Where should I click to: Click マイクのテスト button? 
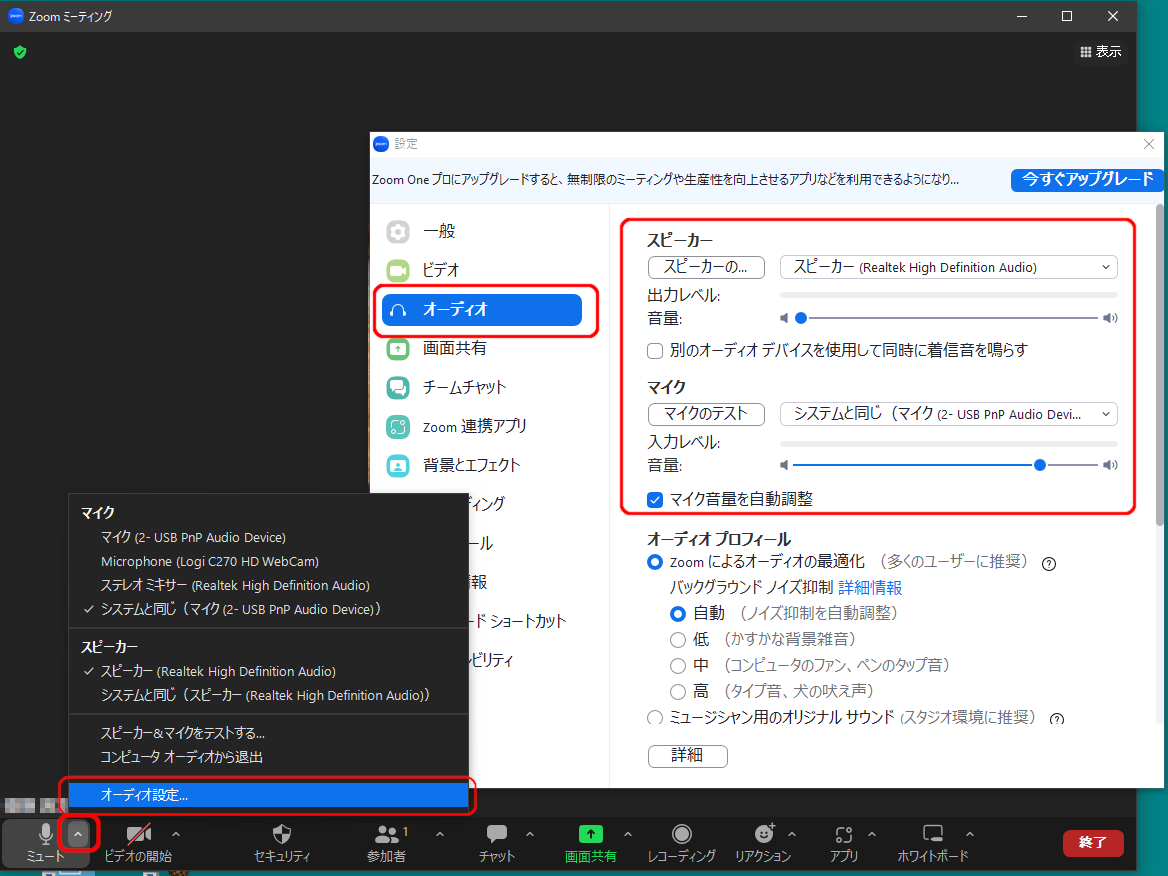[x=706, y=414]
